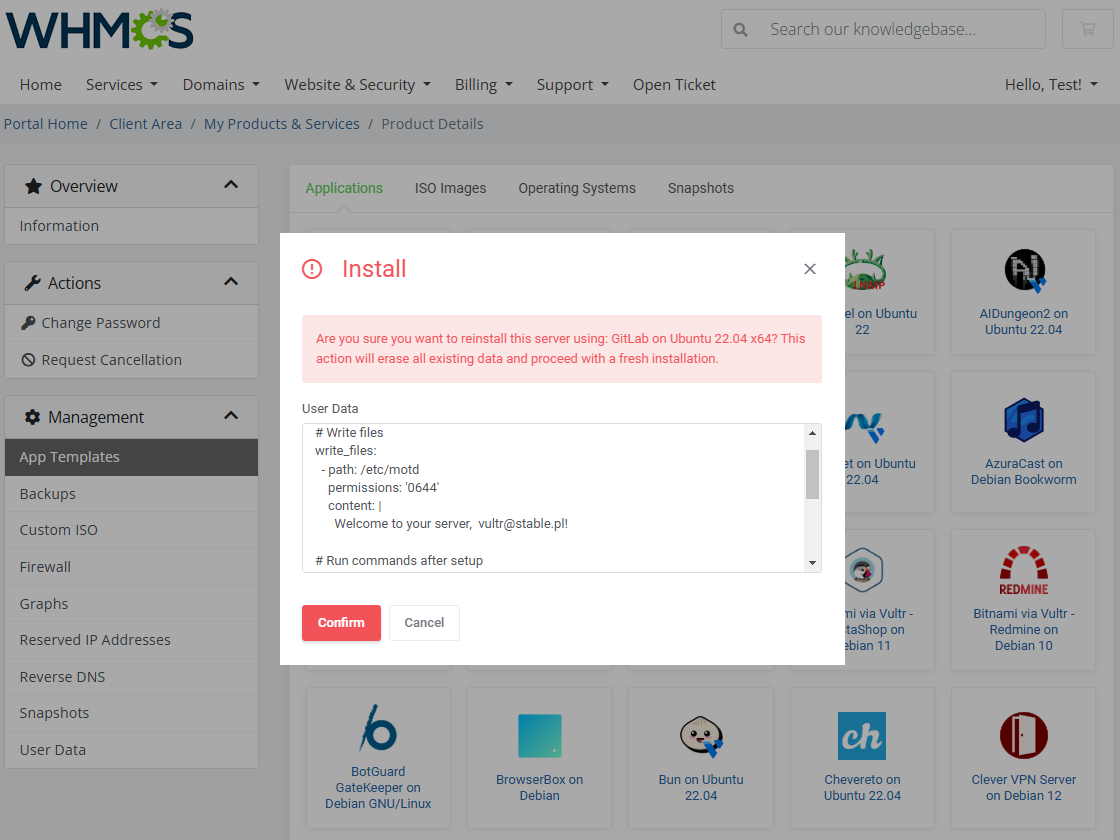Open Reserved IP Addresses

131,641
